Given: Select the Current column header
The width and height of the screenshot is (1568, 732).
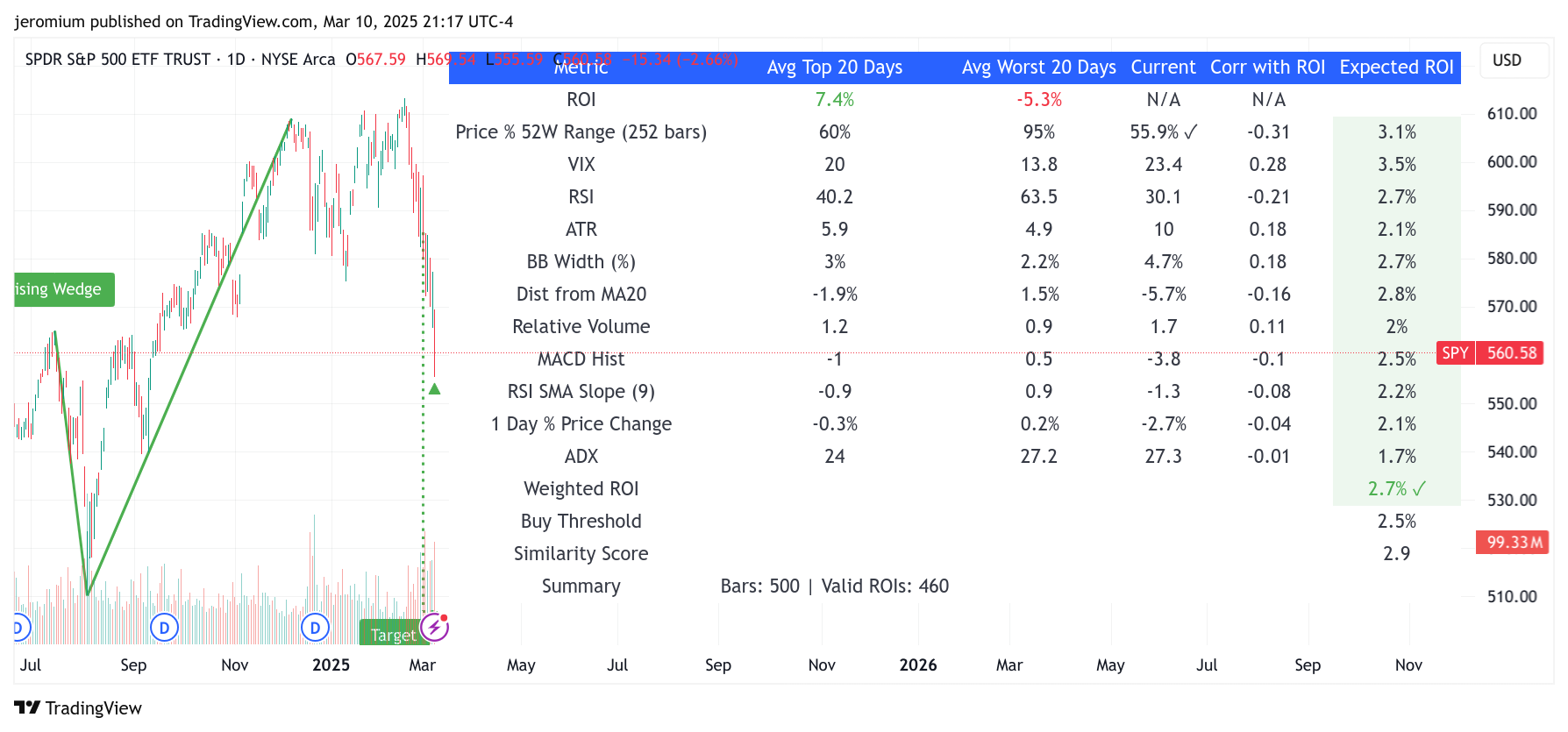Looking at the screenshot, I should tap(1163, 68).
